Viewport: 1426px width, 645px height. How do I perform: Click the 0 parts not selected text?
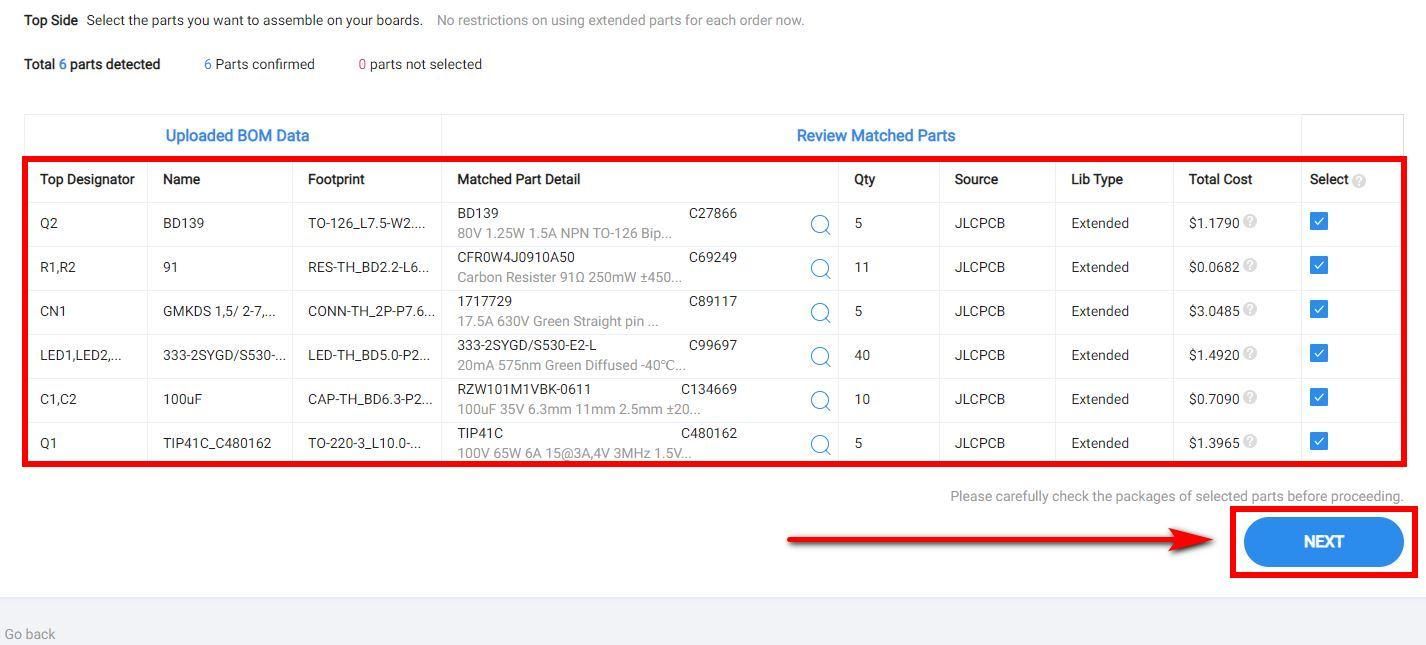tap(420, 64)
